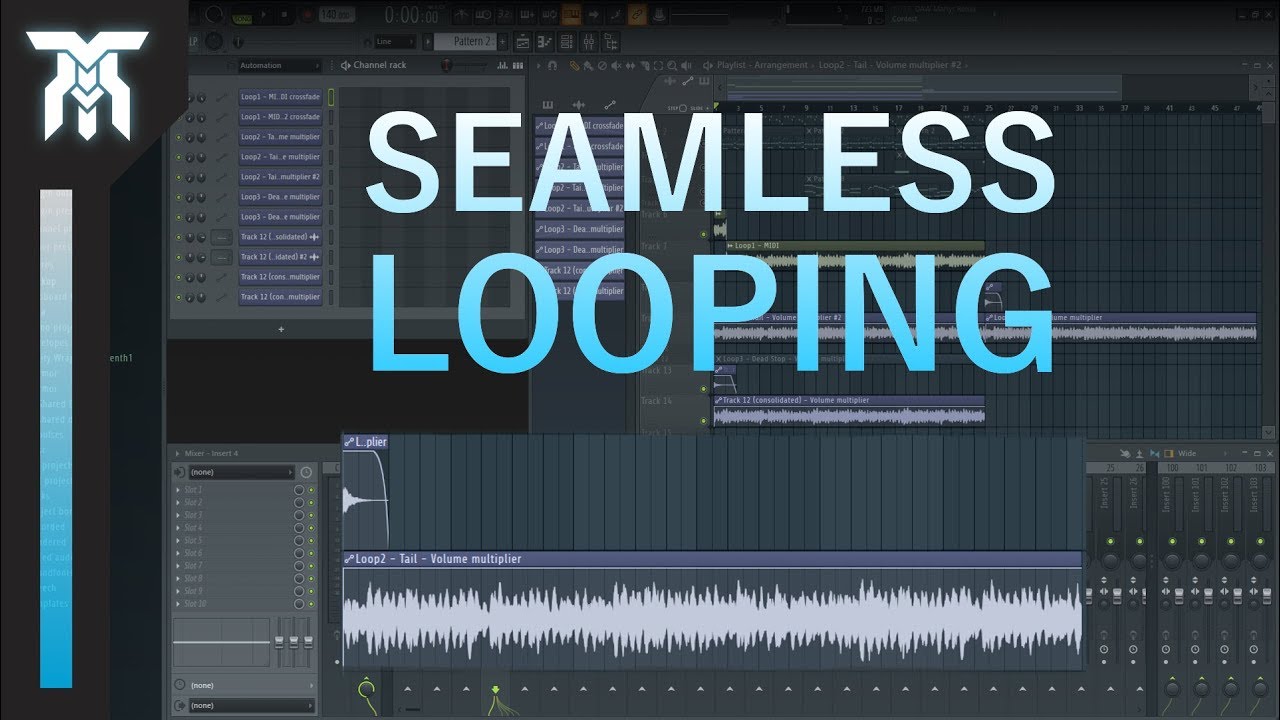Mute the Loop2 - Tai..e multiplier channel
The width and height of the screenshot is (1280, 720).
179,157
